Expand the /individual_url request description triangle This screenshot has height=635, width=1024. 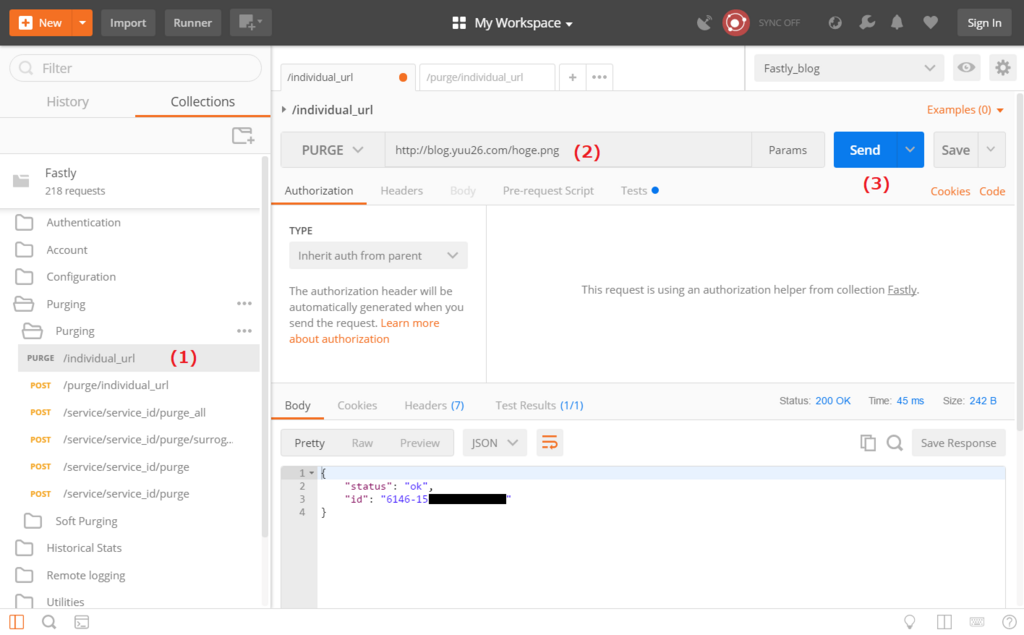pos(284,110)
